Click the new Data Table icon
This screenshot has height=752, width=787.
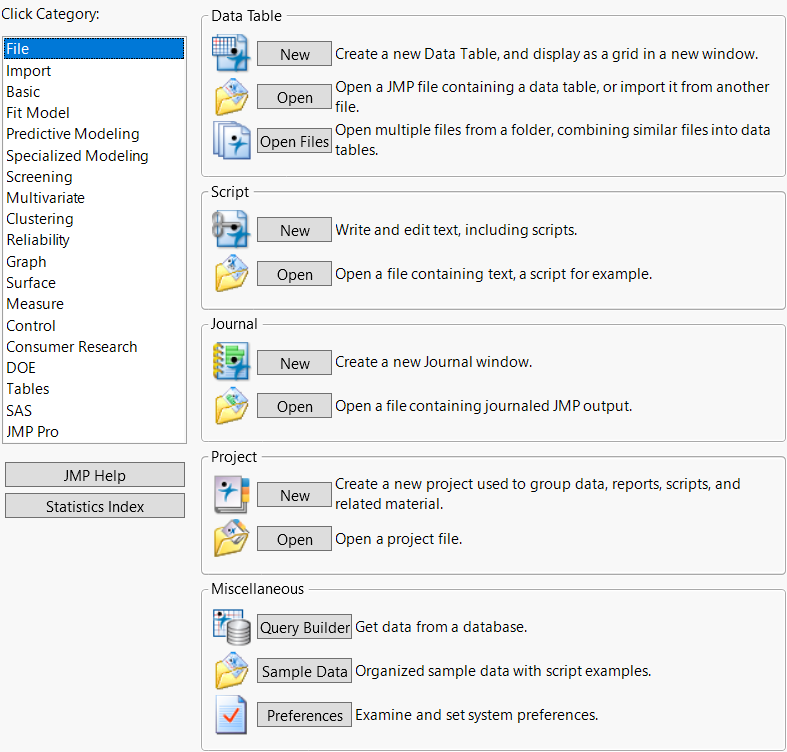231,53
